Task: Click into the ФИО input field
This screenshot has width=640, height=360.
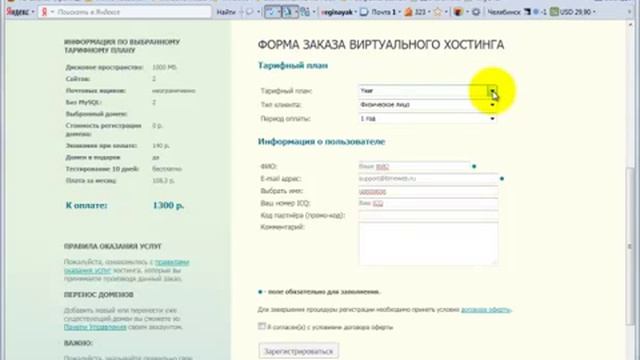Action: 414,167
